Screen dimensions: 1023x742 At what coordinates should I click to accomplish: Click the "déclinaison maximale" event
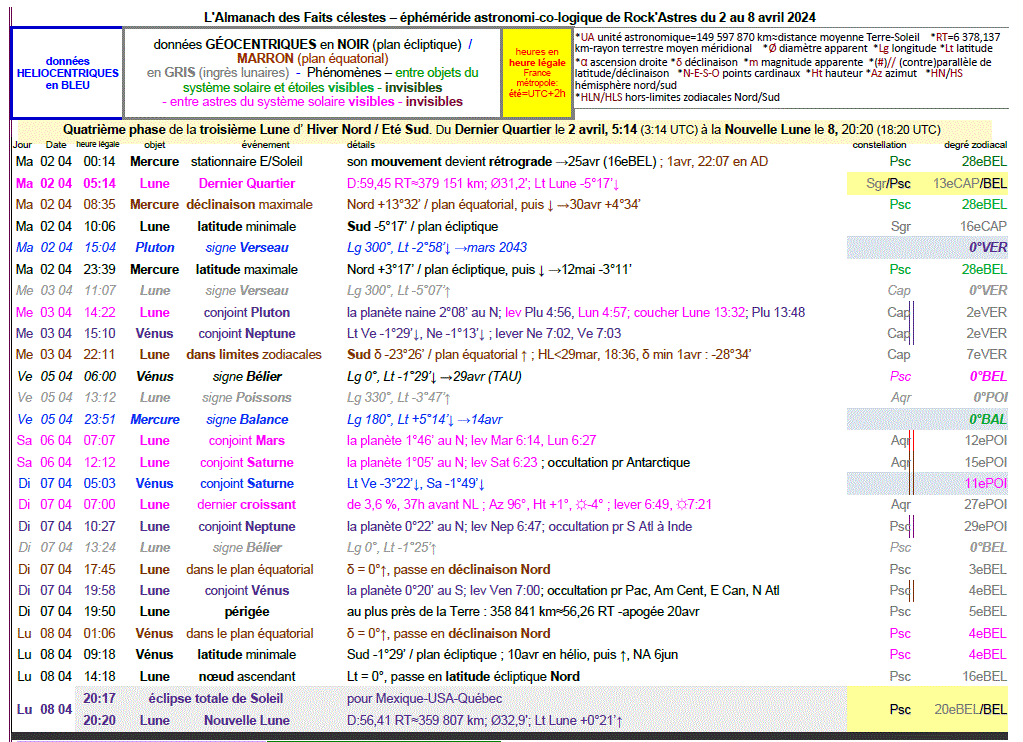(249, 204)
